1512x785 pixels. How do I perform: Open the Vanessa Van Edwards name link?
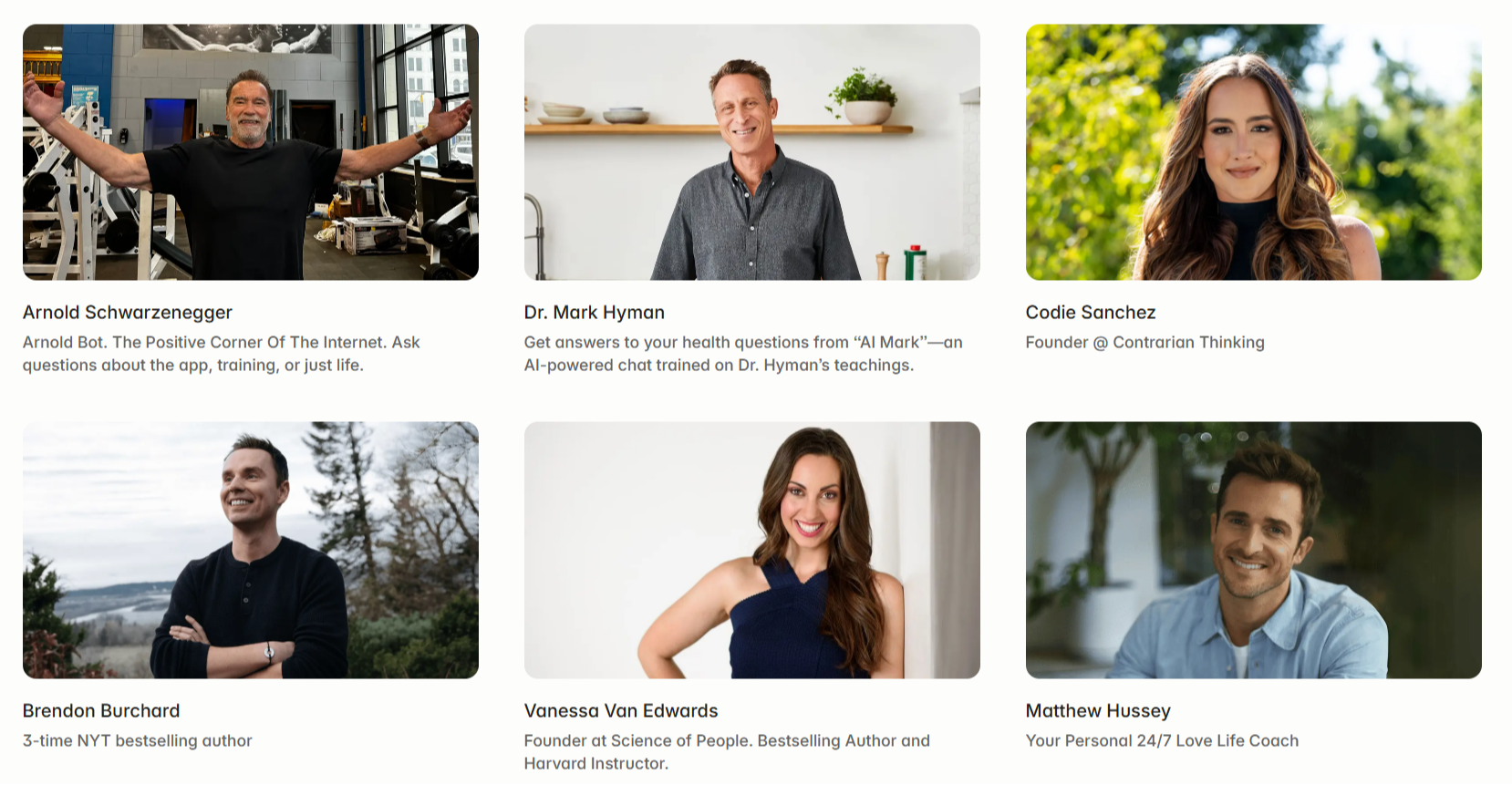pos(621,711)
